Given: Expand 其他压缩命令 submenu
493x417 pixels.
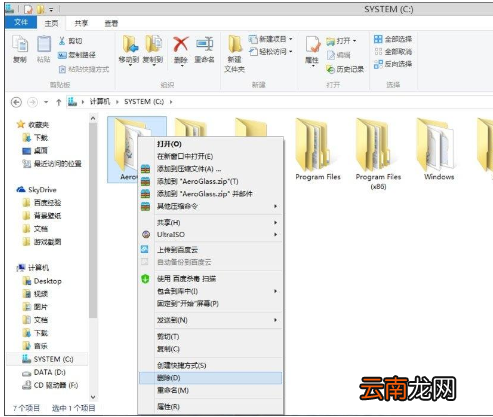Looking at the screenshot, I should [x=275, y=206].
